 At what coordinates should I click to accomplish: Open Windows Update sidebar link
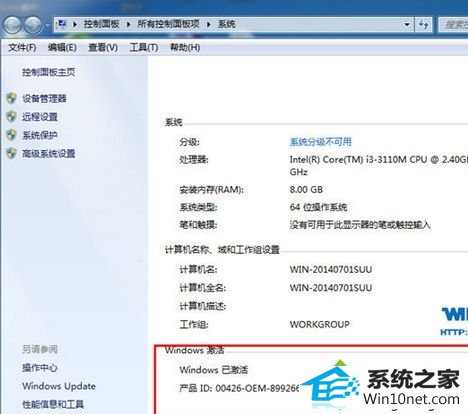tap(59, 386)
